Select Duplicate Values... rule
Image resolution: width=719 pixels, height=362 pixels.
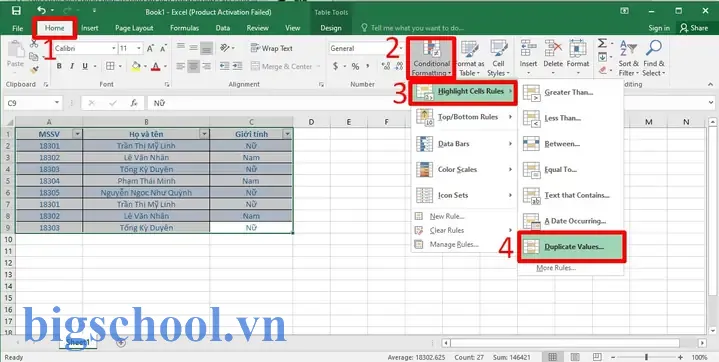[x=571, y=247]
